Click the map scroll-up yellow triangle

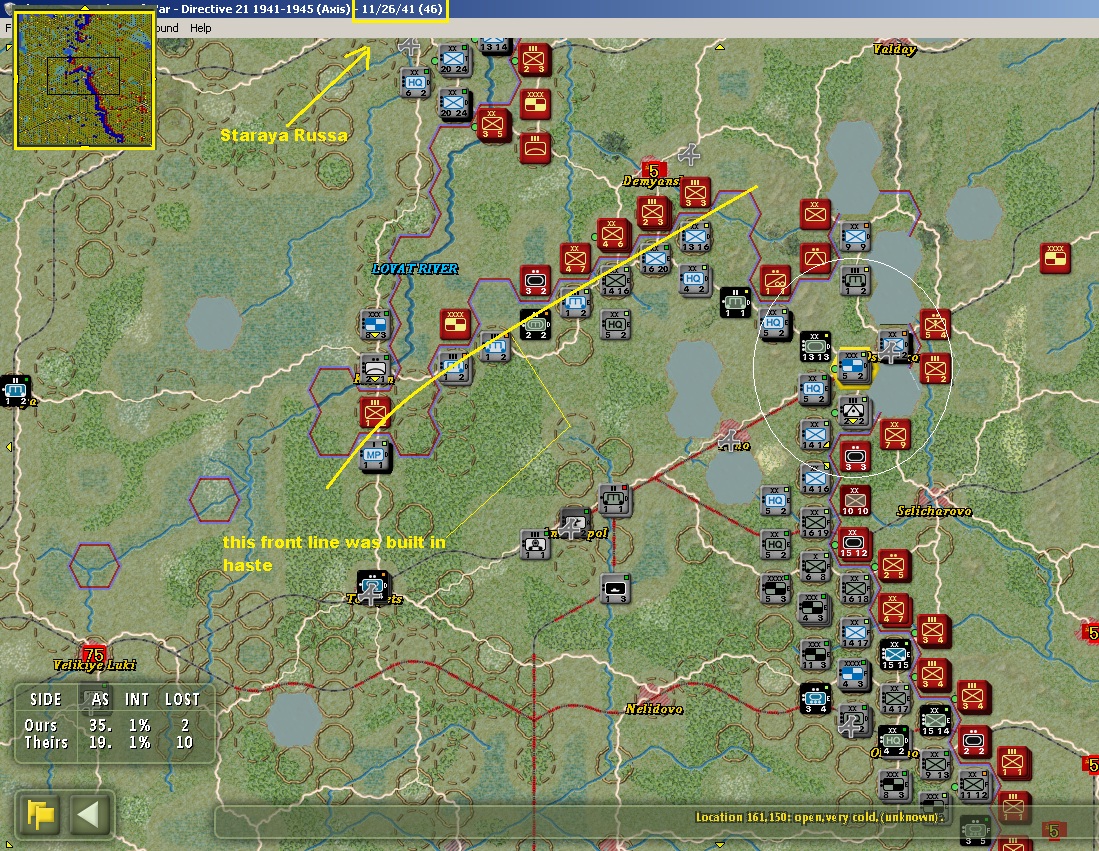coord(720,47)
